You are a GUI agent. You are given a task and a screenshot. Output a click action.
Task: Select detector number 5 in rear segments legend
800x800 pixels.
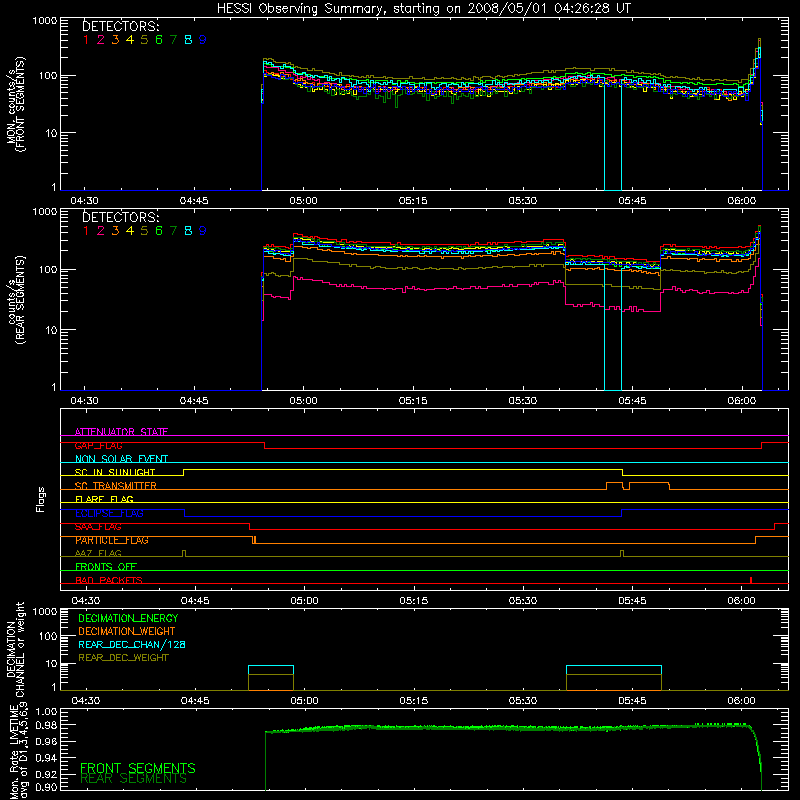[144, 231]
